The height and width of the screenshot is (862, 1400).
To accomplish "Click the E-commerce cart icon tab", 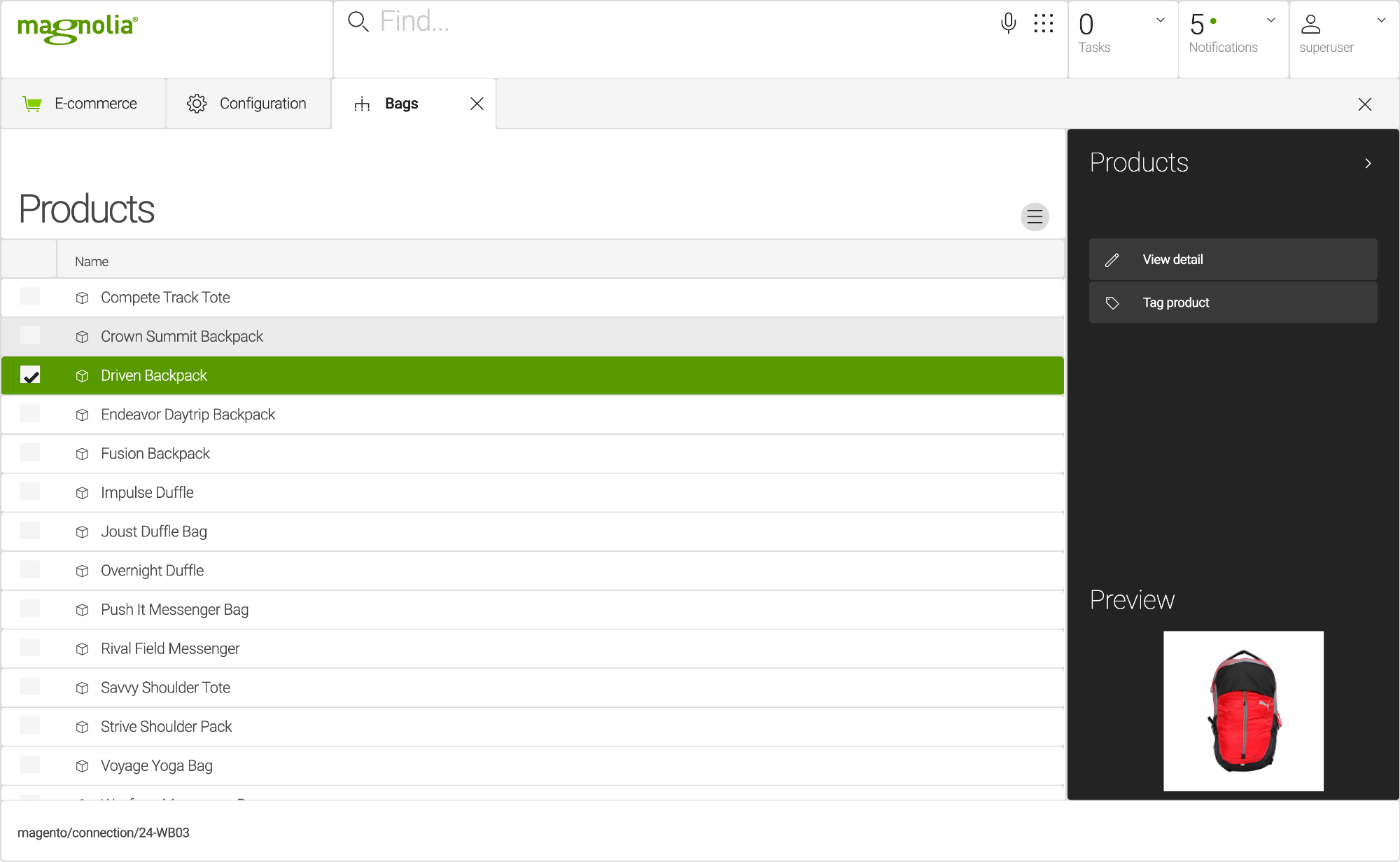I will [34, 103].
